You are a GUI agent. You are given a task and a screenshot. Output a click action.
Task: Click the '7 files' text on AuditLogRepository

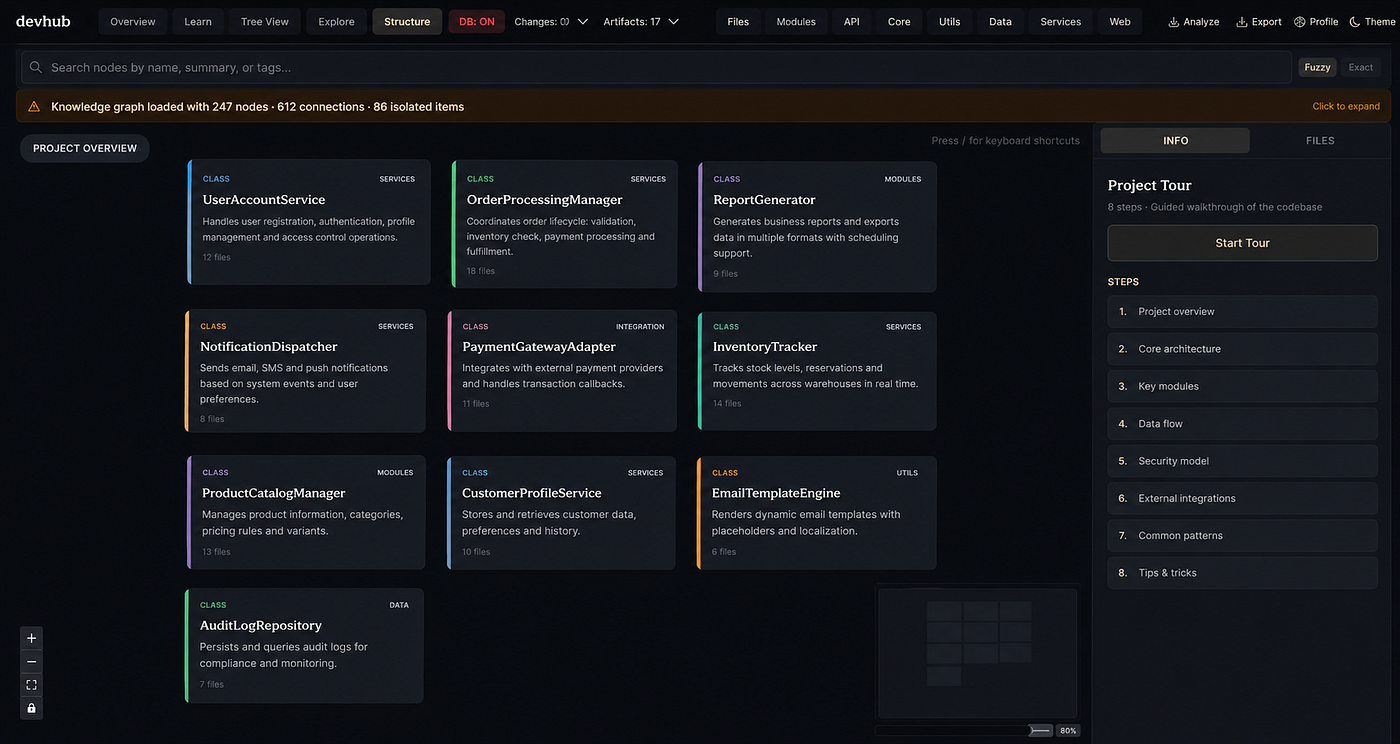tap(211, 684)
